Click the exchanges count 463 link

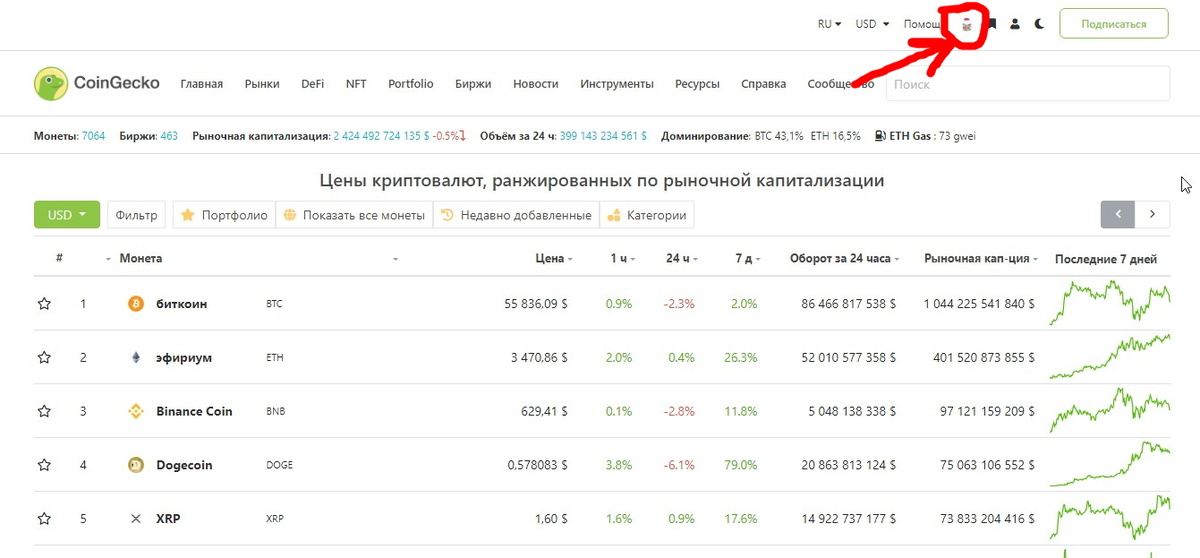[x=169, y=136]
